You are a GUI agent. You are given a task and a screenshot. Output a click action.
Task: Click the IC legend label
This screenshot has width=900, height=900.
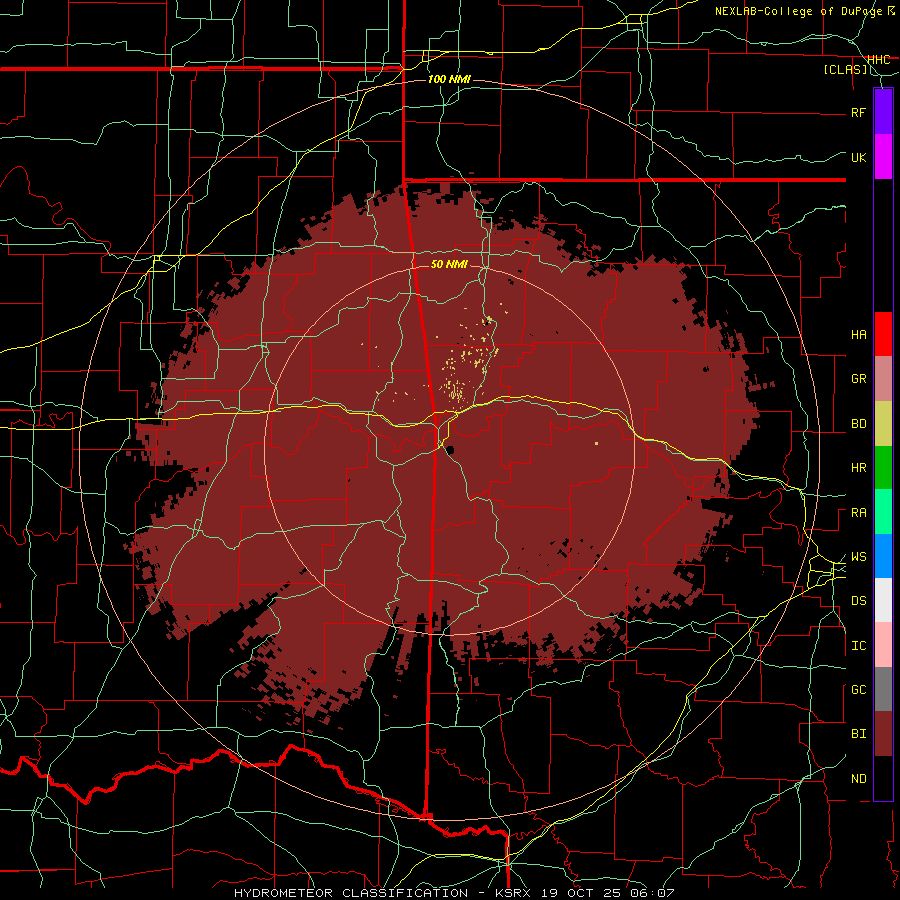coord(859,646)
